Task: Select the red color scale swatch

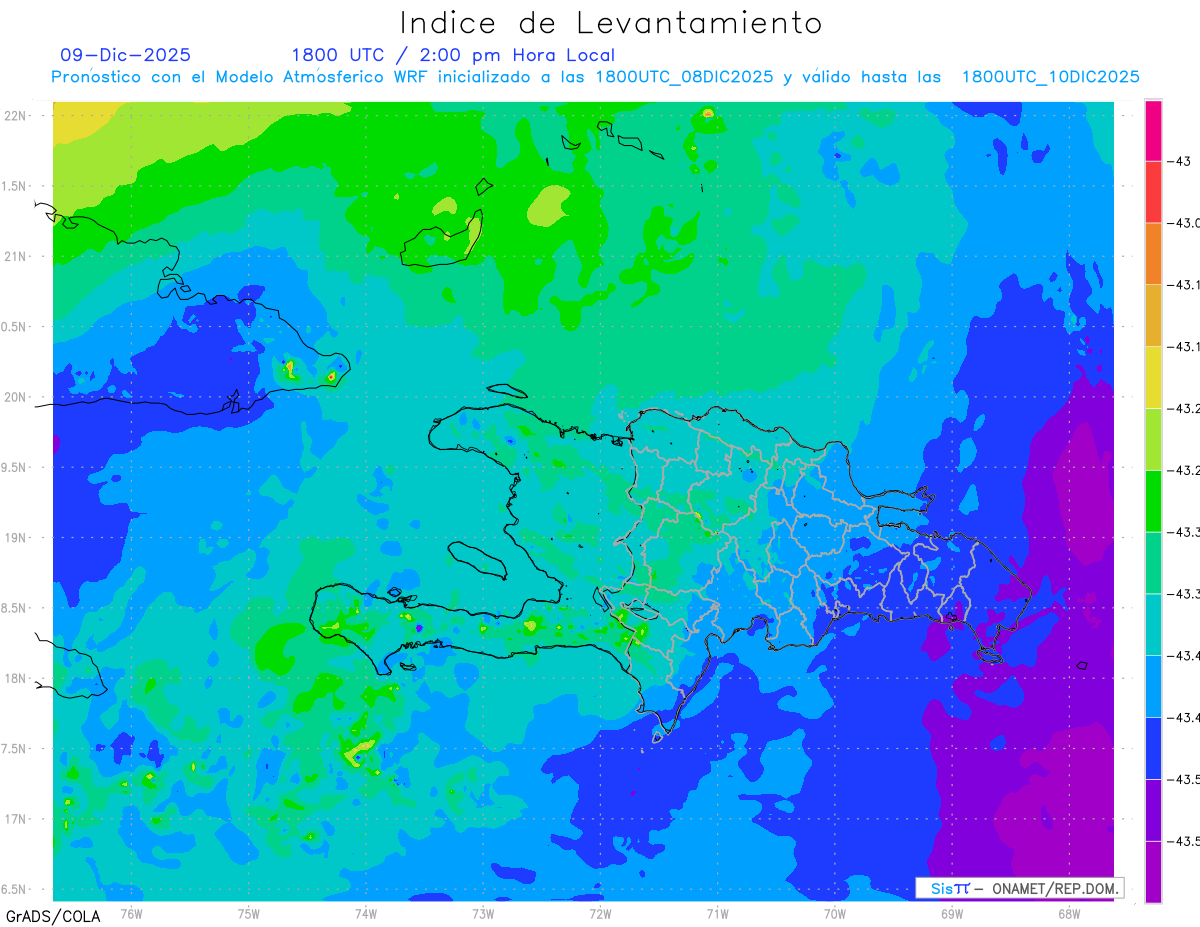Action: click(1153, 191)
